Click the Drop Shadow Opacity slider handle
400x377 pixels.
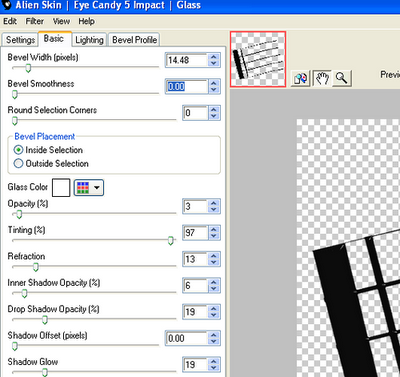coord(45,320)
